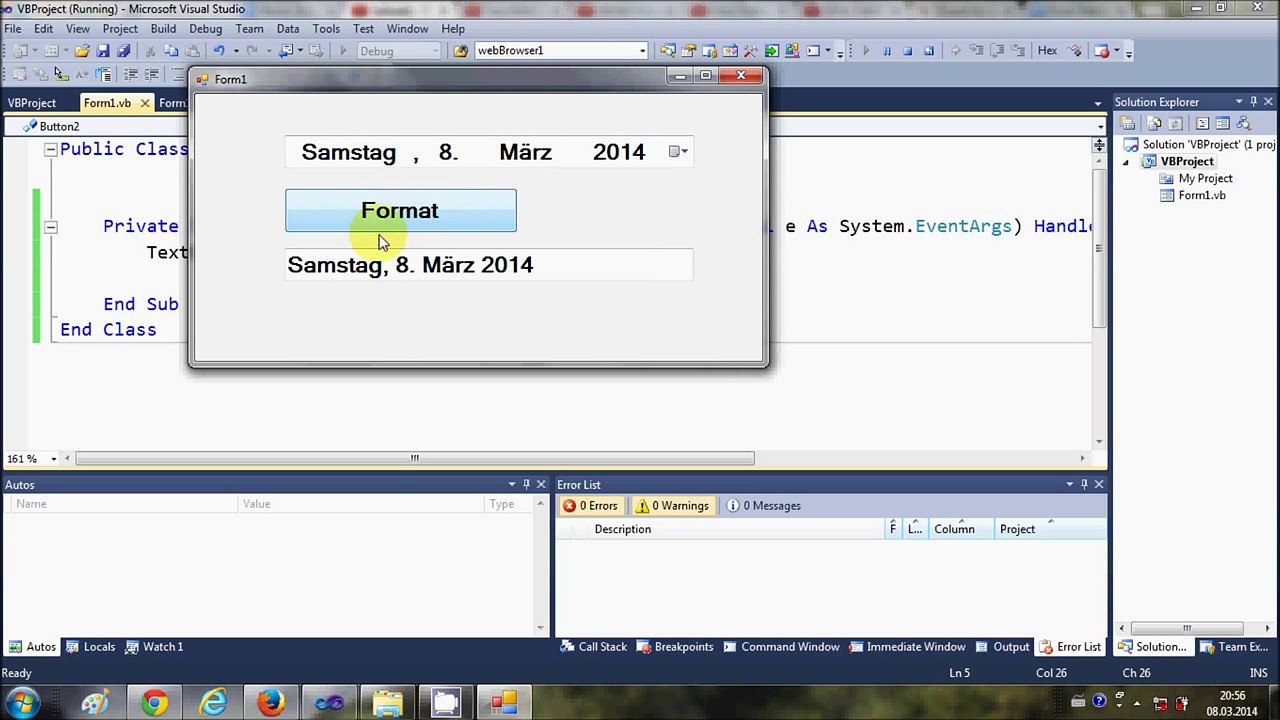
Task: Switch to the Watch 1 tab
Action: (x=154, y=647)
